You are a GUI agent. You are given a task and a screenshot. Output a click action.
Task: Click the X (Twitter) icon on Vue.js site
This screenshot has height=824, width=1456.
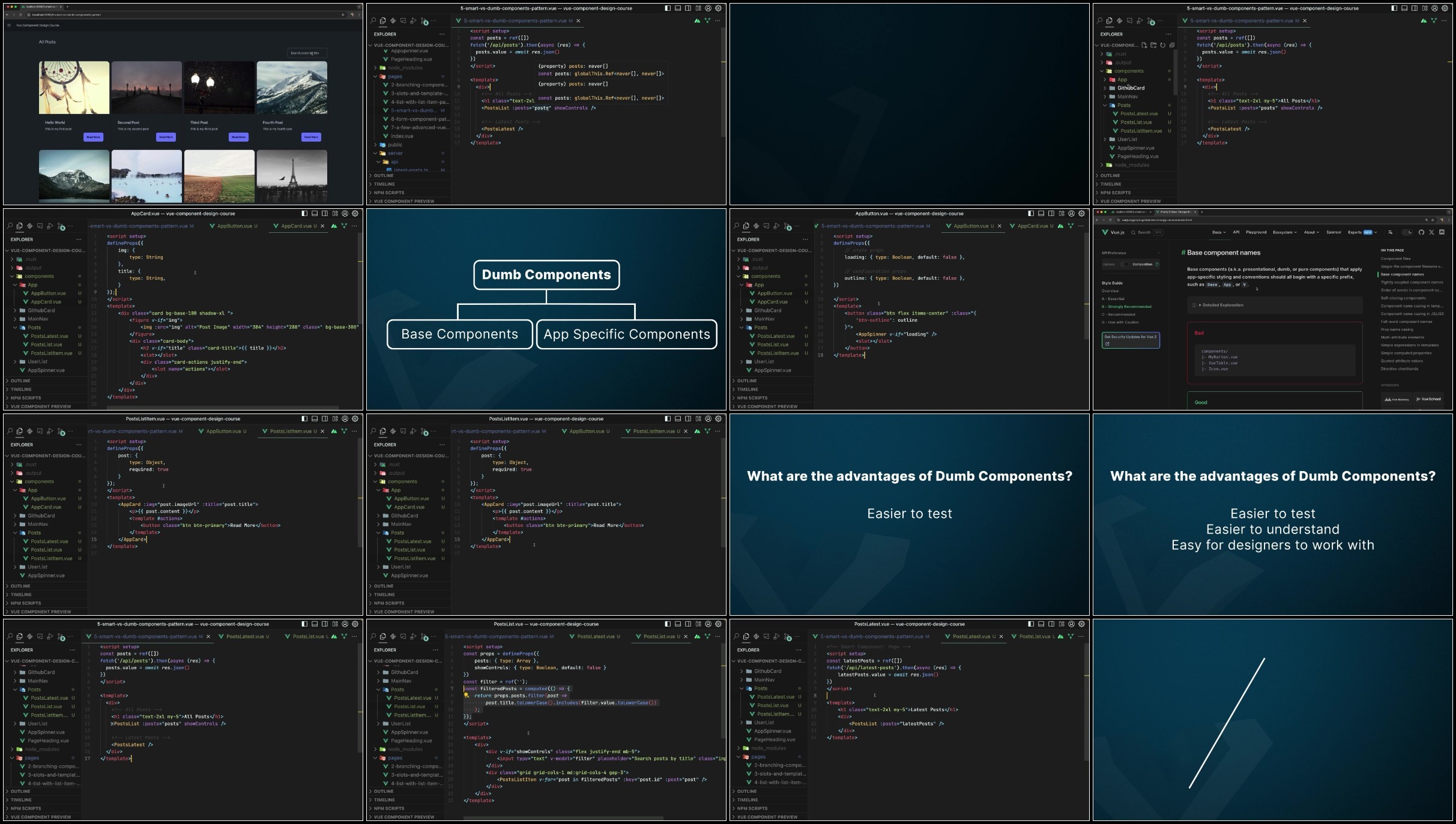[x=1431, y=232]
